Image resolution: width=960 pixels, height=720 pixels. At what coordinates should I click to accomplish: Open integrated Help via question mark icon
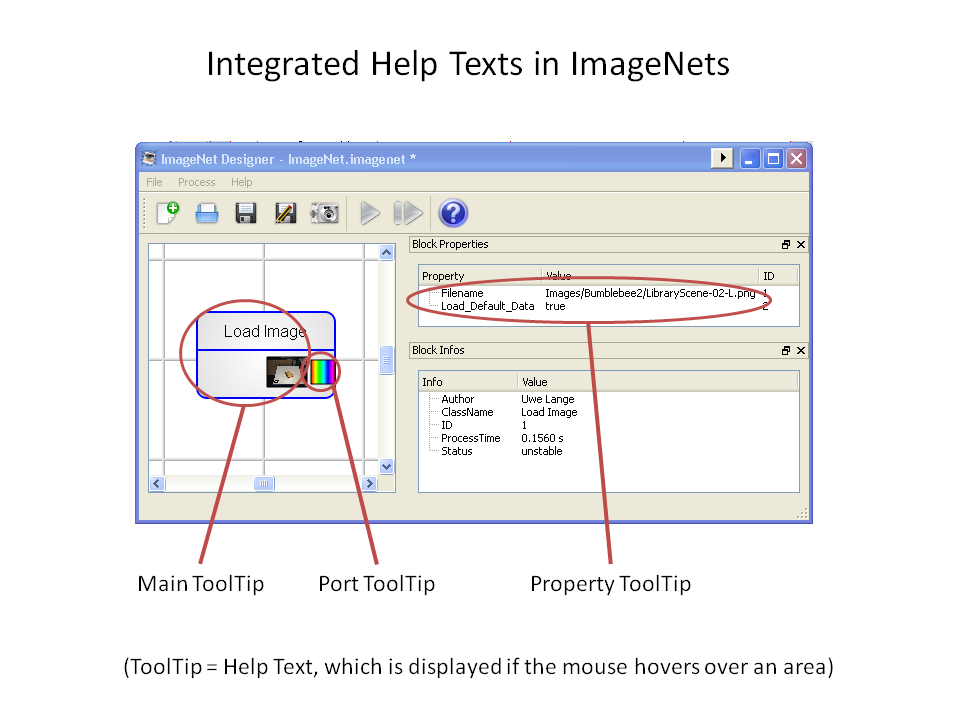point(453,212)
